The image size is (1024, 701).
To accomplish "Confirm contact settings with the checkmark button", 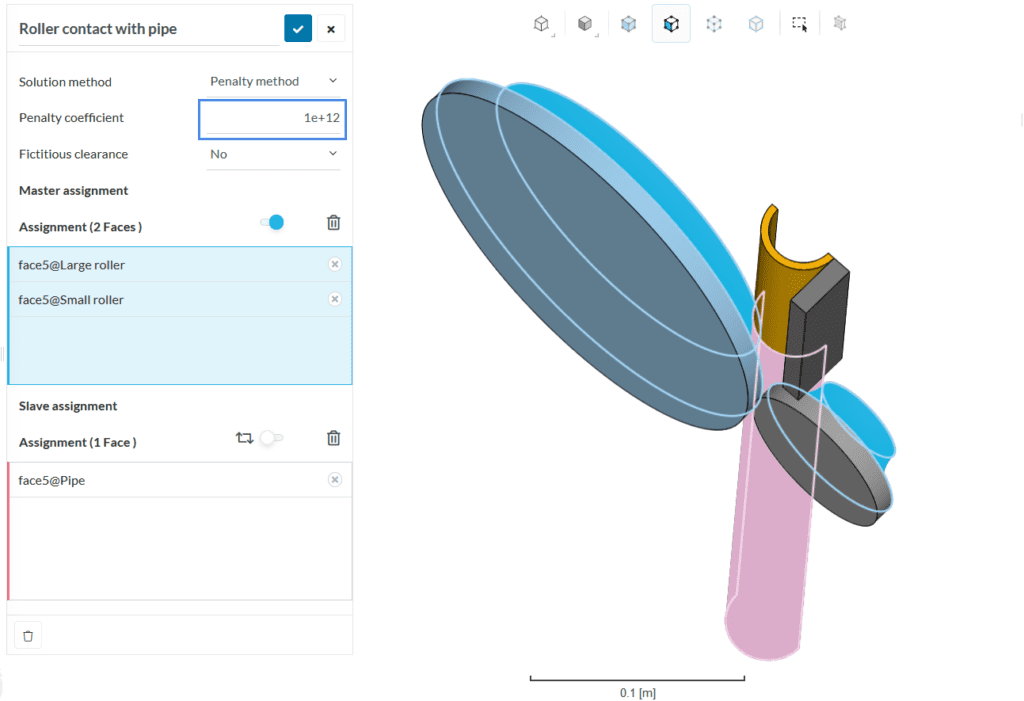I will coord(298,29).
